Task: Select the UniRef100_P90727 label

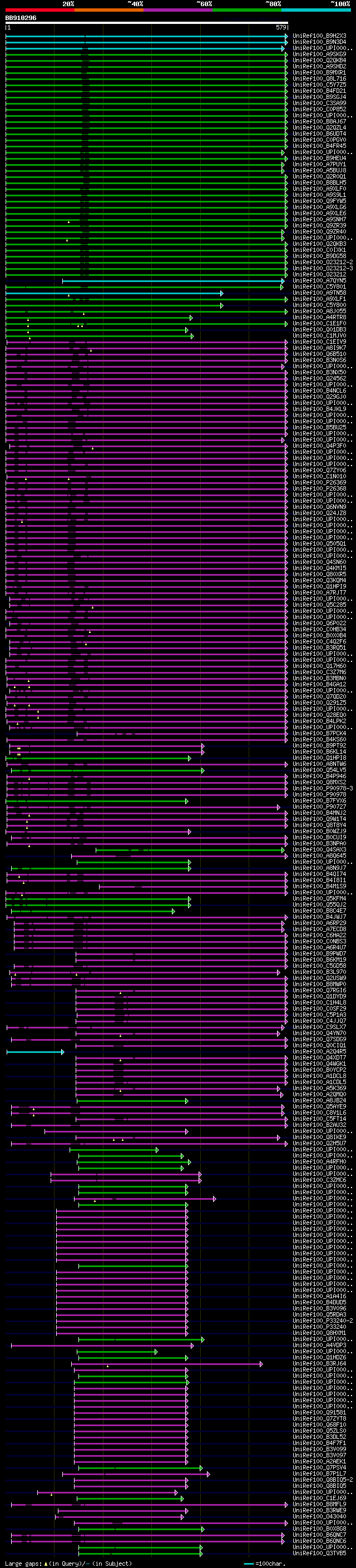Action: [319, 807]
